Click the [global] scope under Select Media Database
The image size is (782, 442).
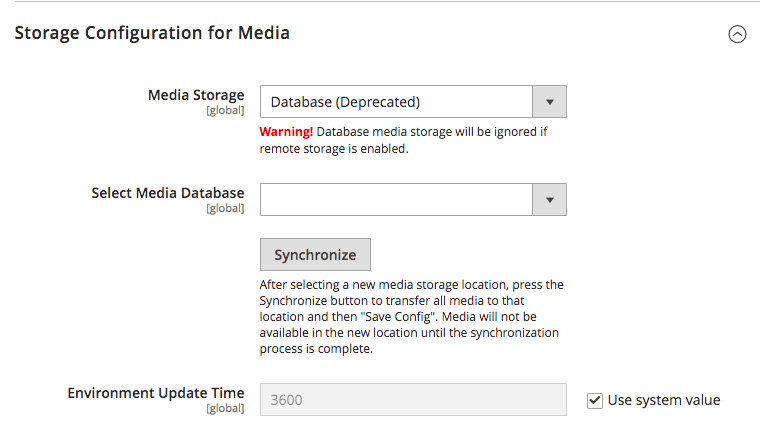(225, 209)
